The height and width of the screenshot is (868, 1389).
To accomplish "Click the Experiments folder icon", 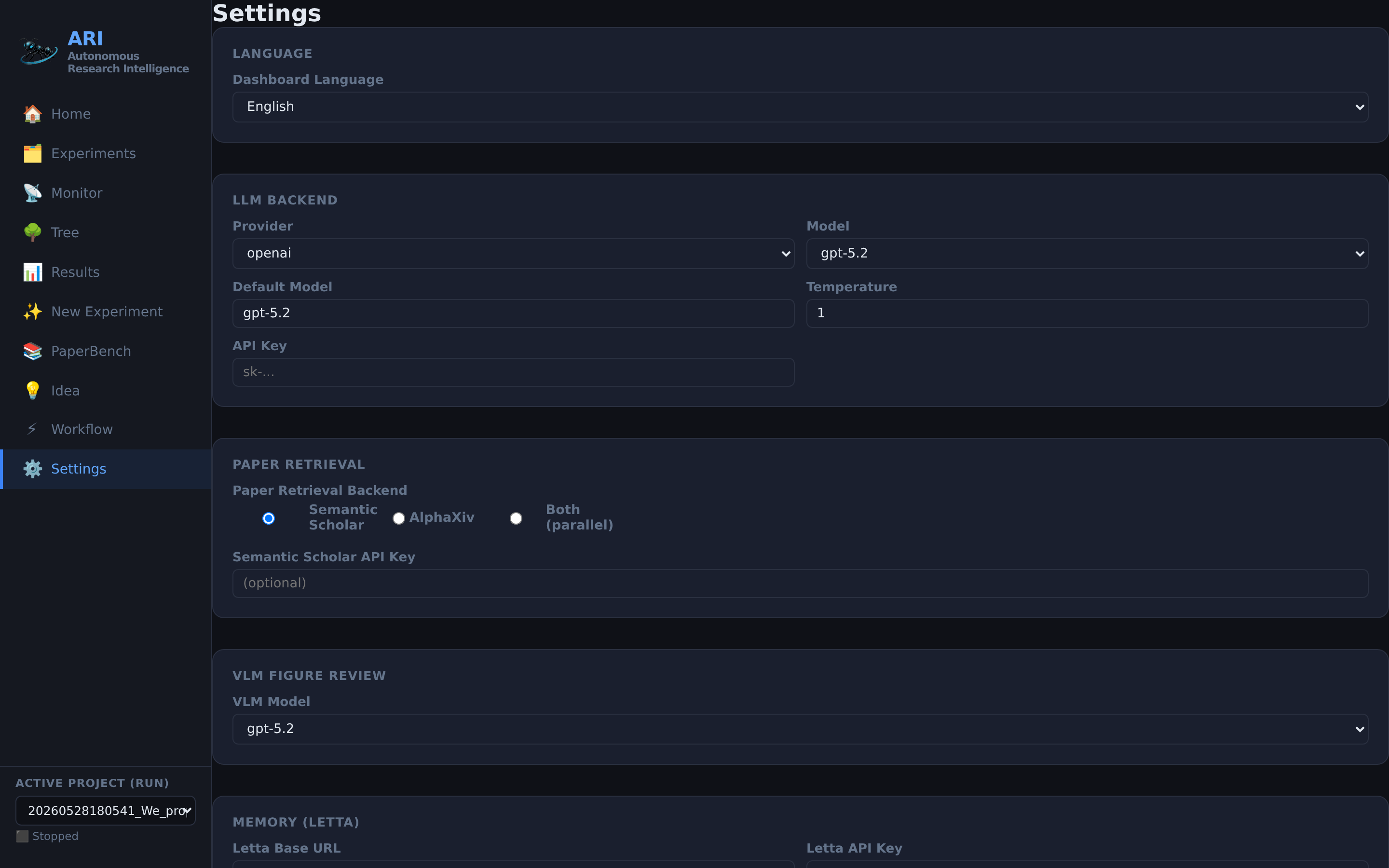I will (x=33, y=153).
